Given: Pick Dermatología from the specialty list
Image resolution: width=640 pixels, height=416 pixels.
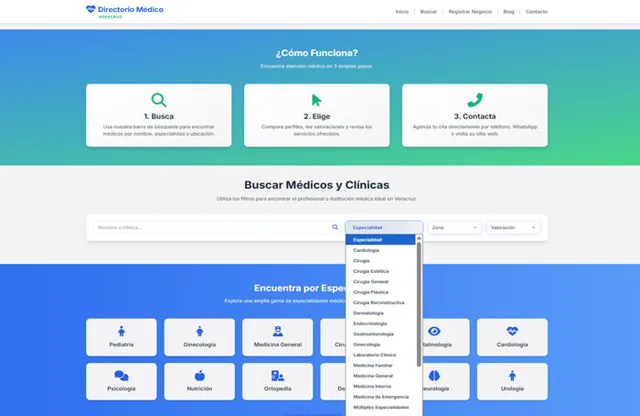Looking at the screenshot, I should click(x=380, y=313).
